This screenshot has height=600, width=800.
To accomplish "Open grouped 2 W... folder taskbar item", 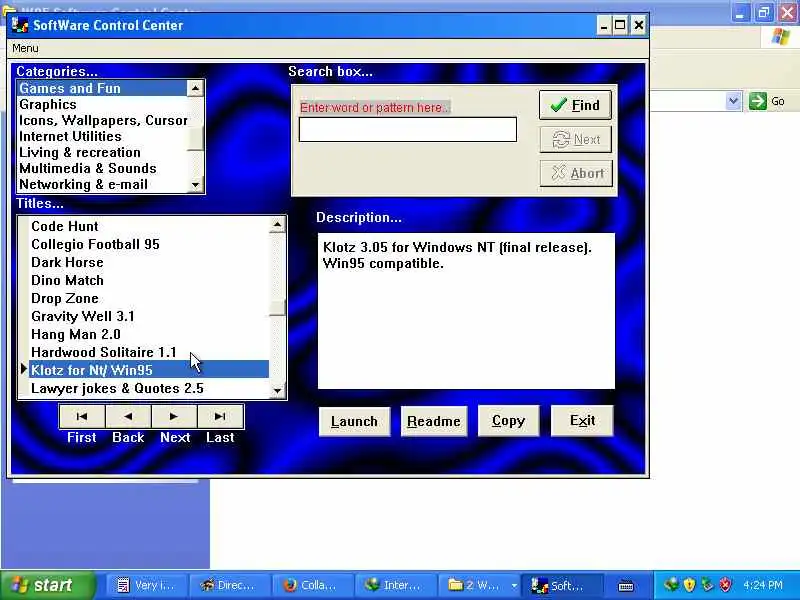I will point(481,585).
